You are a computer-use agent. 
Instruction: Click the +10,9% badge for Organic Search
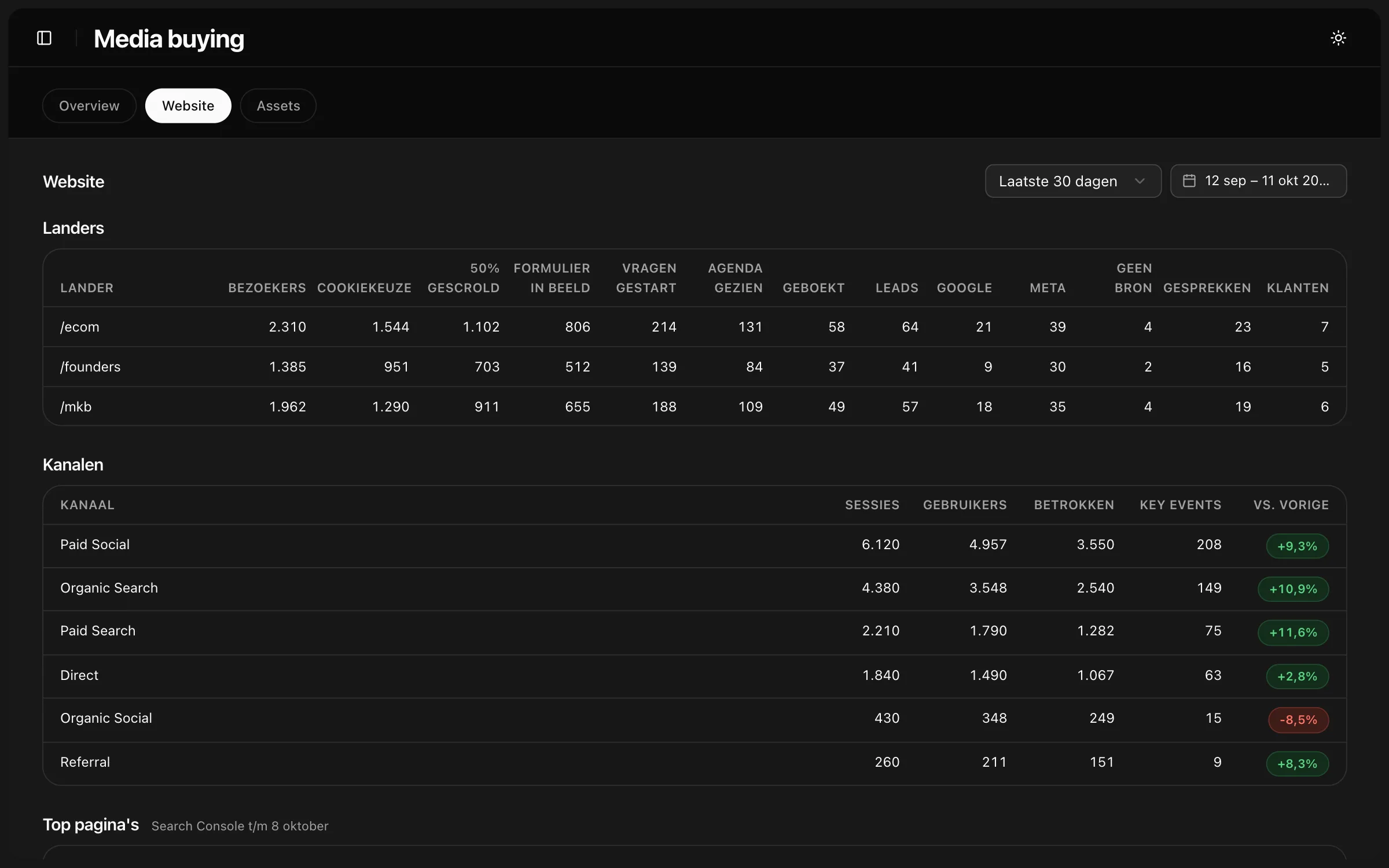tap(1293, 589)
